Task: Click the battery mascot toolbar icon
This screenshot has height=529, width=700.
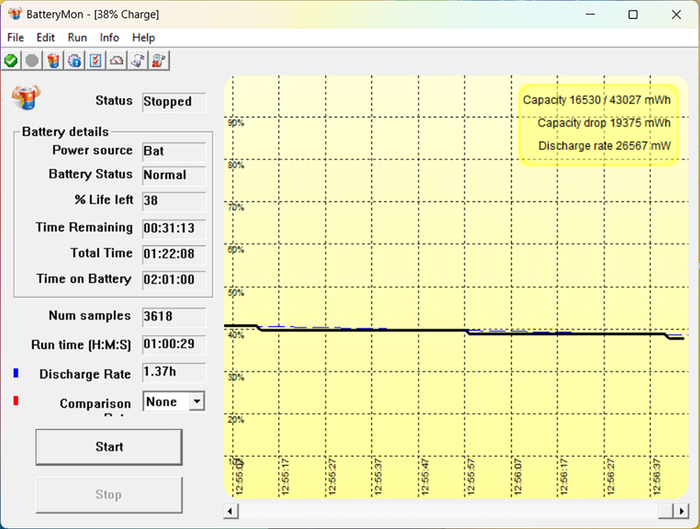Action: (53, 61)
